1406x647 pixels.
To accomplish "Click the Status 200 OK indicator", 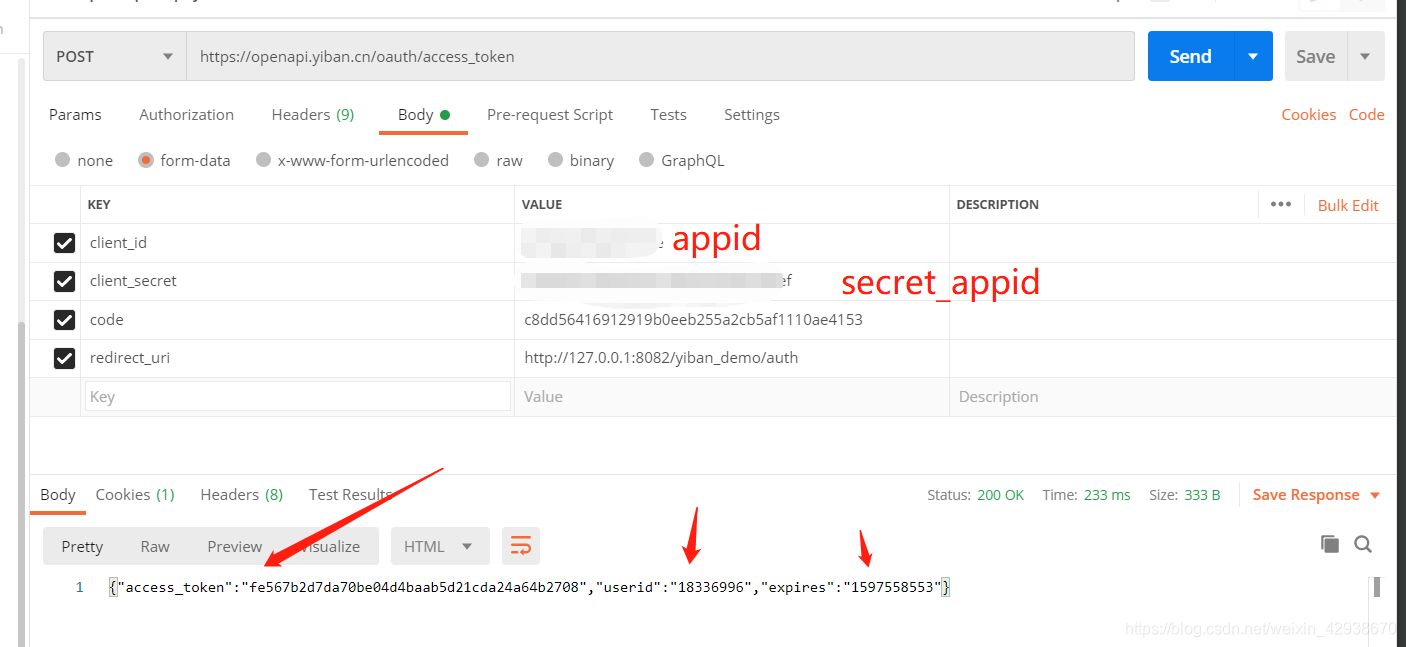I will point(975,495).
